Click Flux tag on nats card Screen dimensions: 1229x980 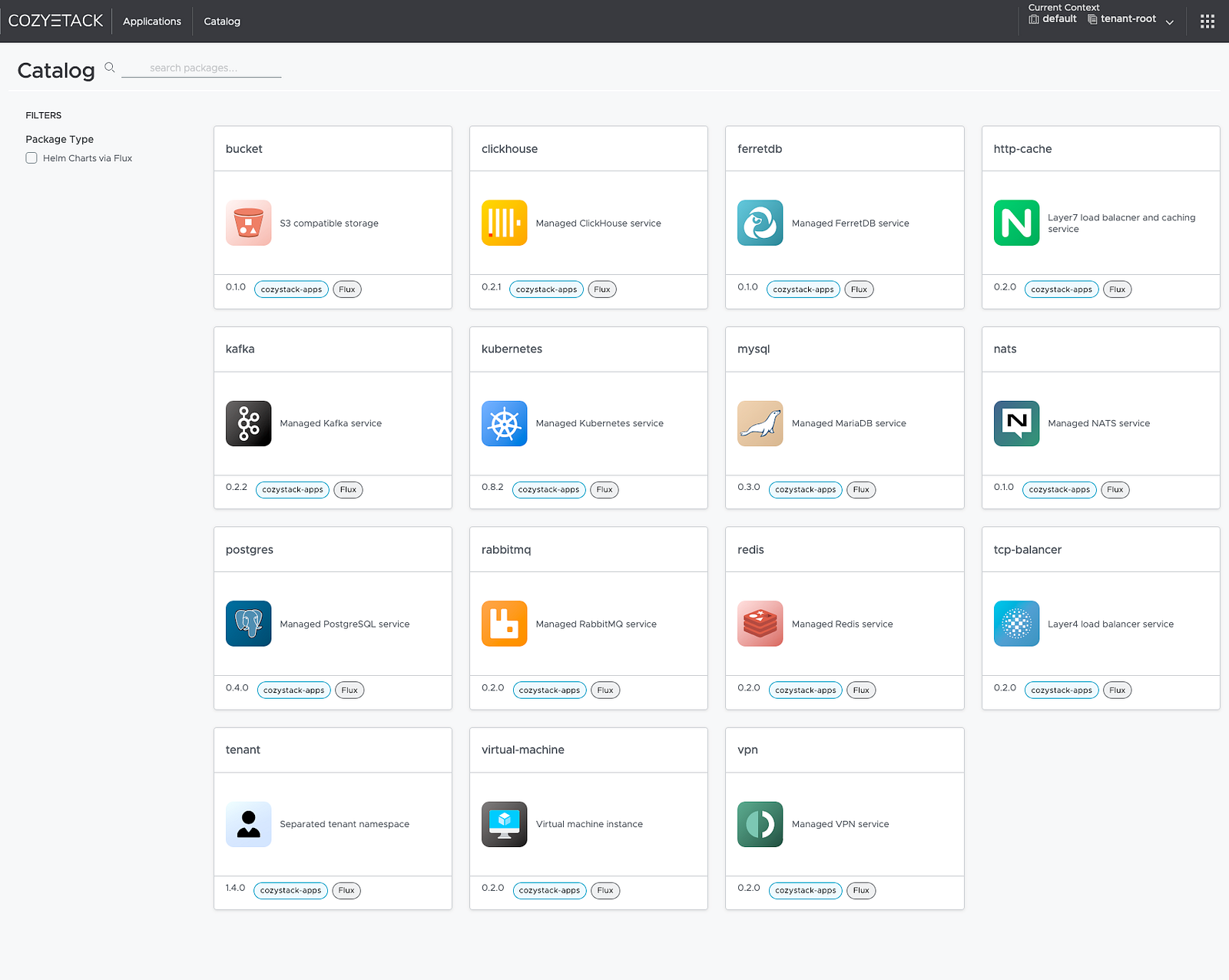(x=1115, y=490)
